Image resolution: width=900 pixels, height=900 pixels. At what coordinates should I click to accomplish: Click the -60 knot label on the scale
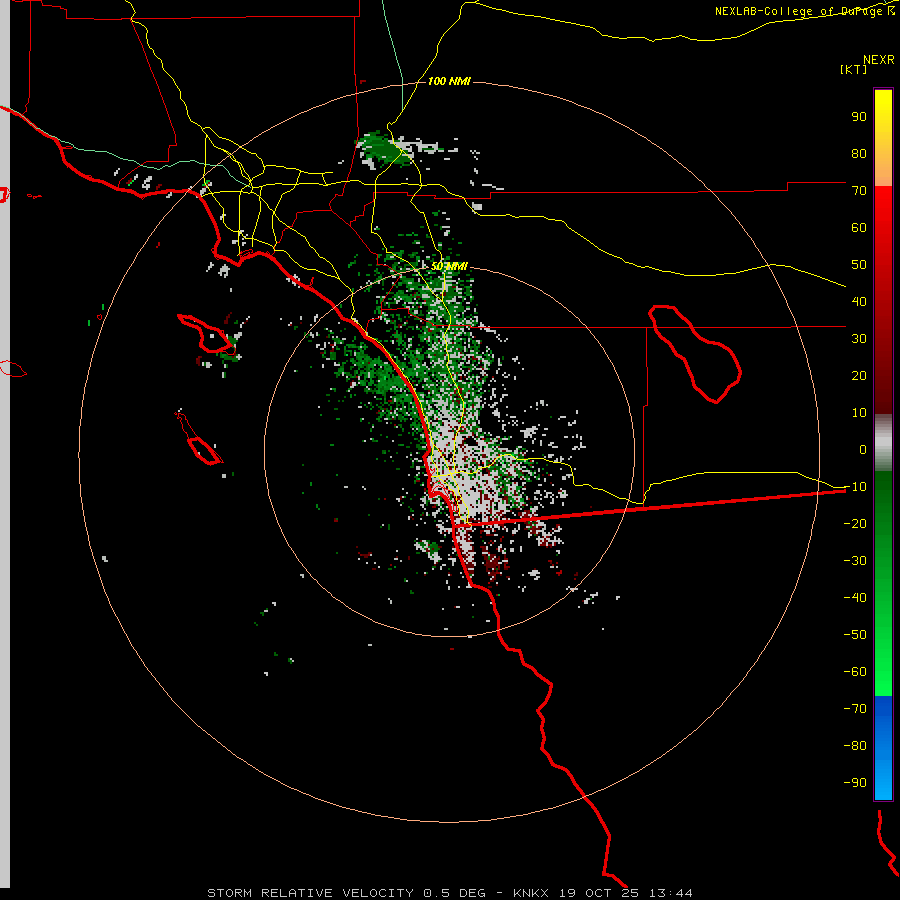(855, 672)
